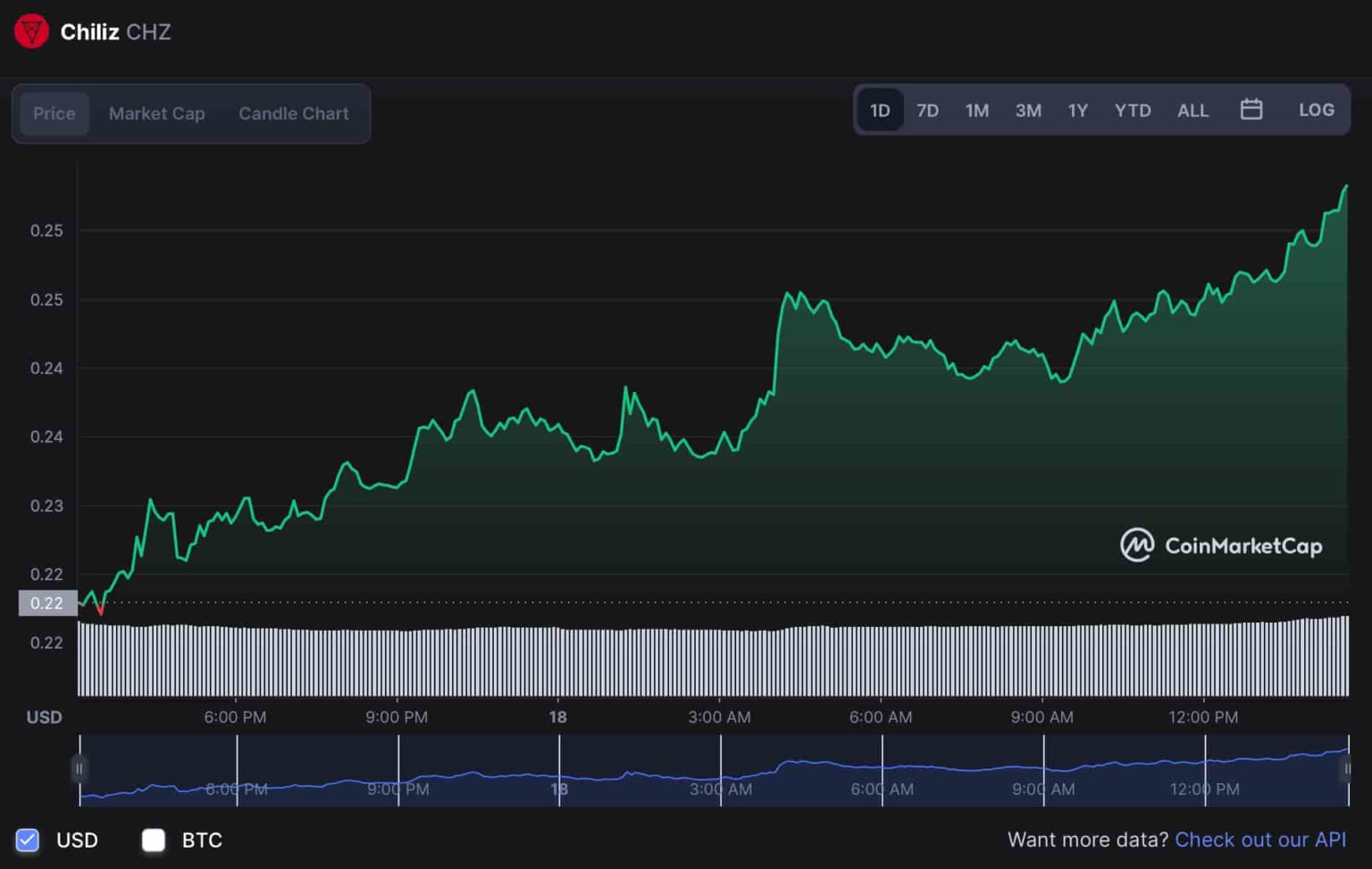Select the 1Y time range
Image resolution: width=1372 pixels, height=869 pixels.
coord(1077,110)
